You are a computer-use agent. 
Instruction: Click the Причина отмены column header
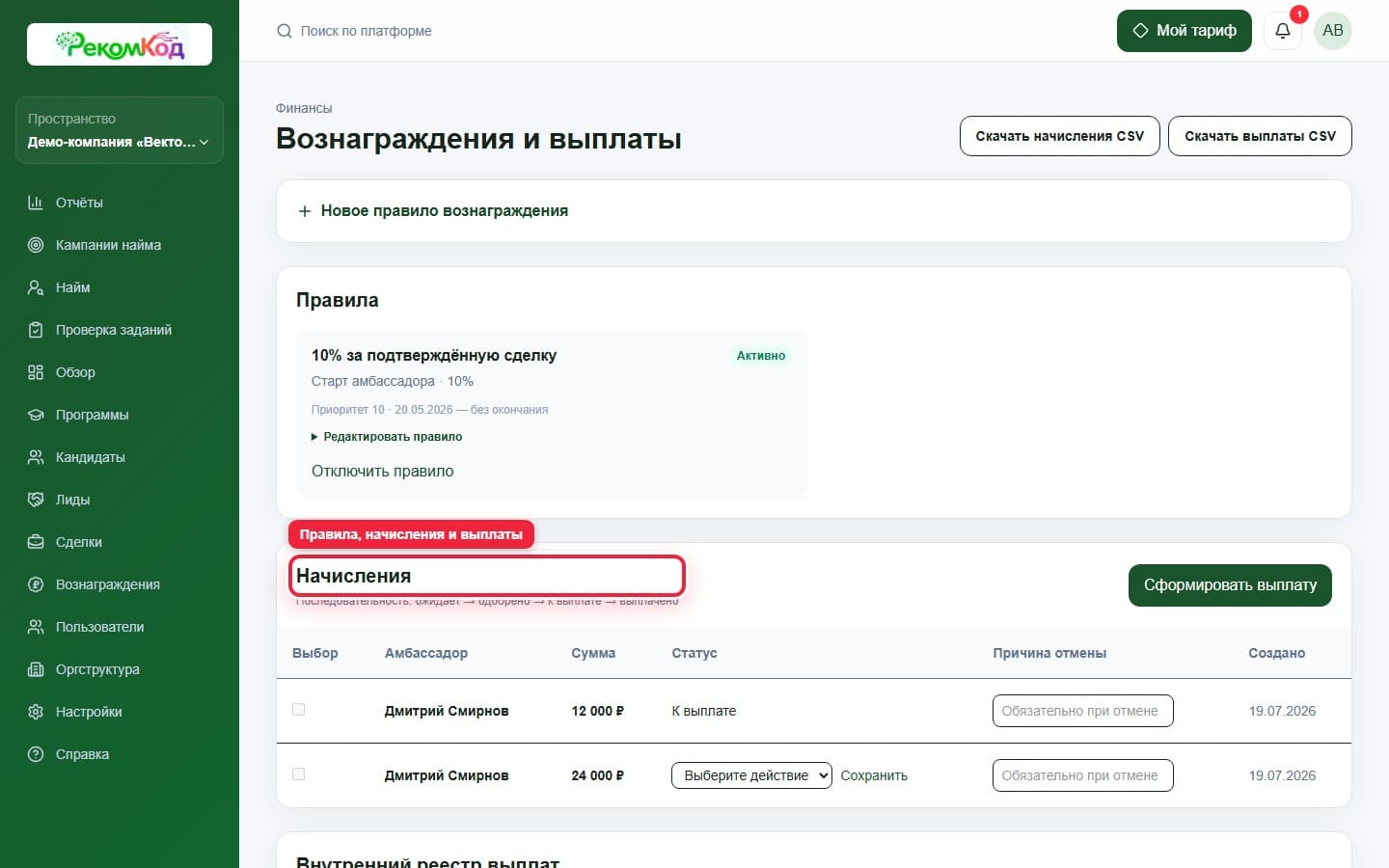[1049, 653]
